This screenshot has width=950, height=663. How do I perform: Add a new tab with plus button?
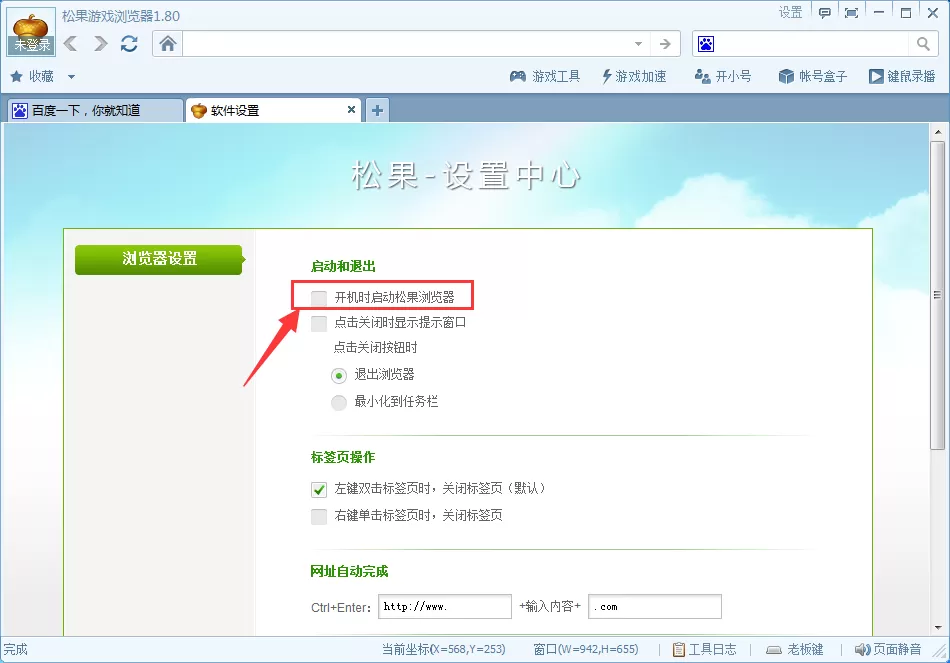tap(377, 110)
